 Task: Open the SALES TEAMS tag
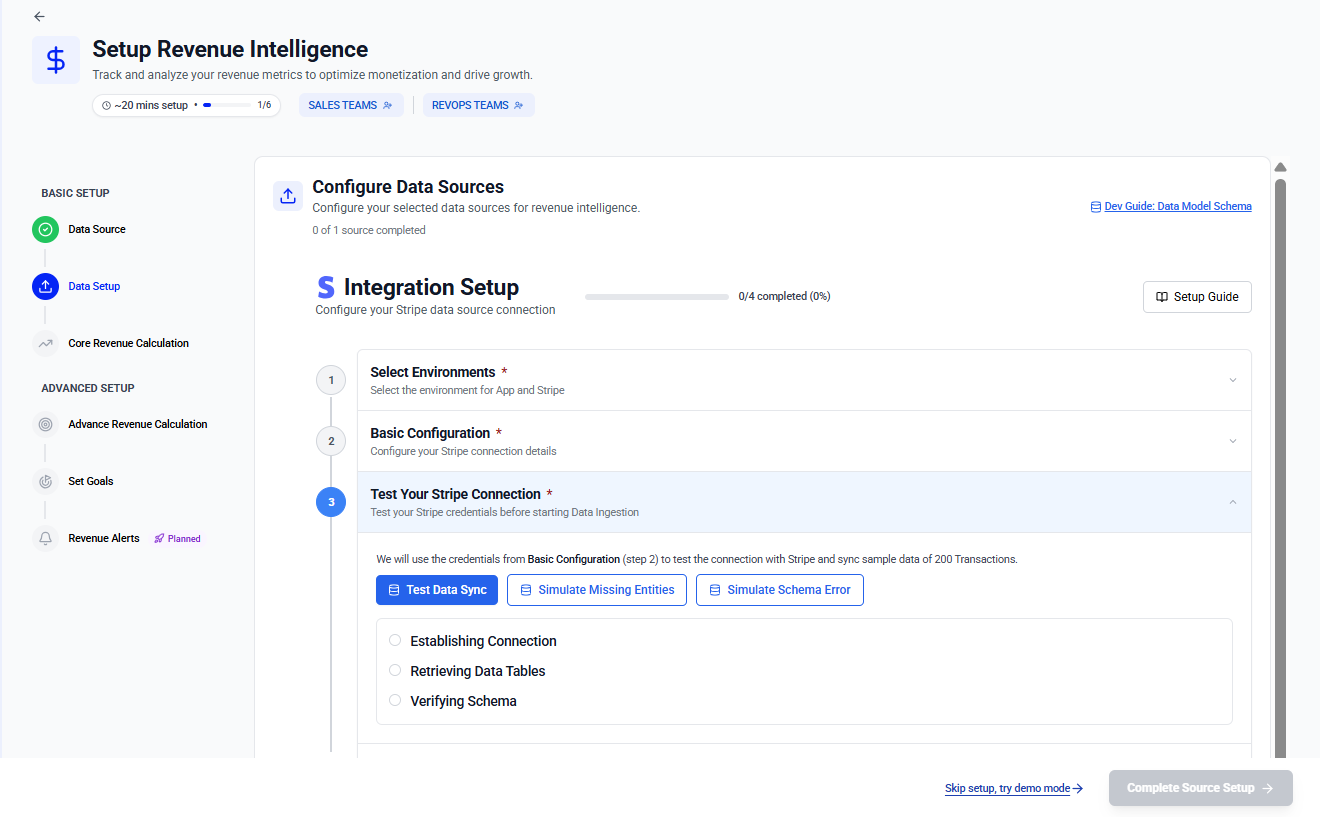point(351,104)
